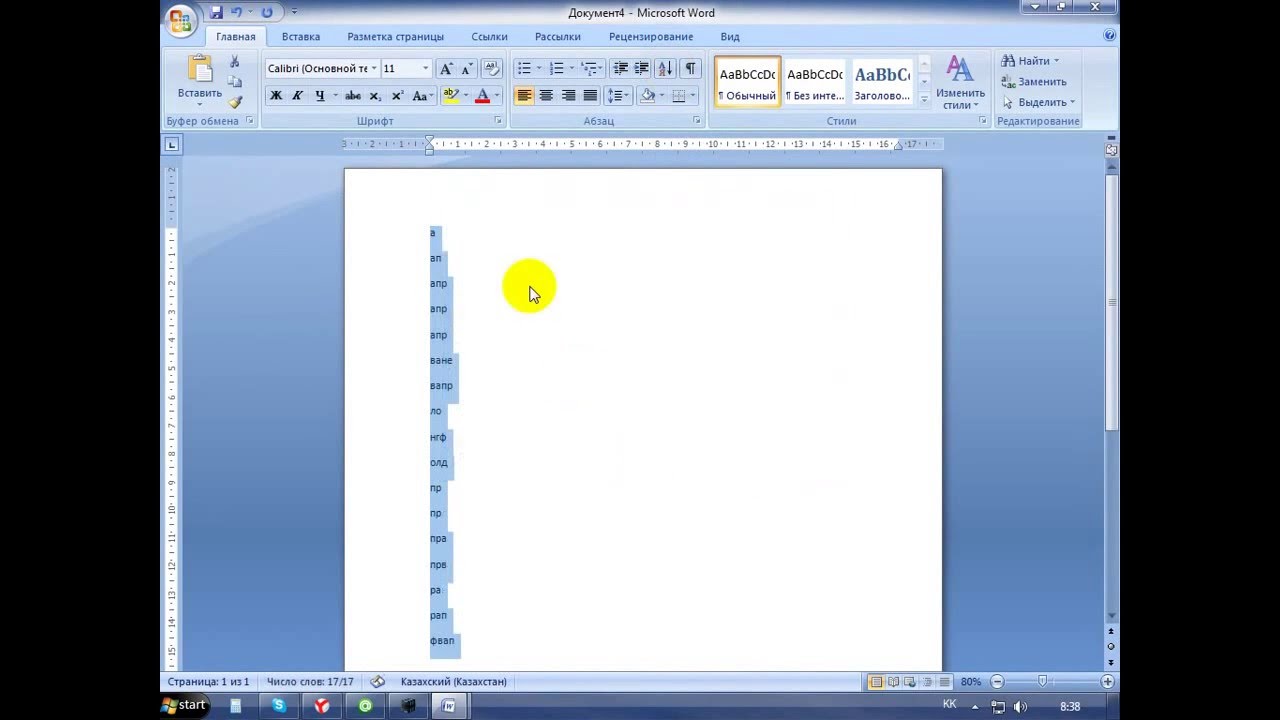Screen dimensions: 1280x720
Task: Zoom in with the plus button
Action: click(x=1107, y=682)
